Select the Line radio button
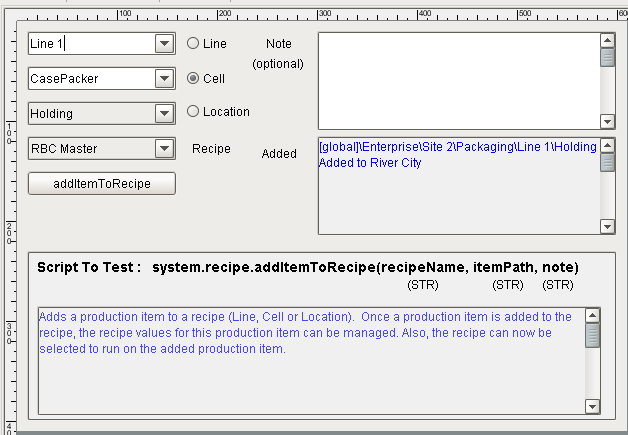Image resolution: width=628 pixels, height=435 pixels. point(193,44)
